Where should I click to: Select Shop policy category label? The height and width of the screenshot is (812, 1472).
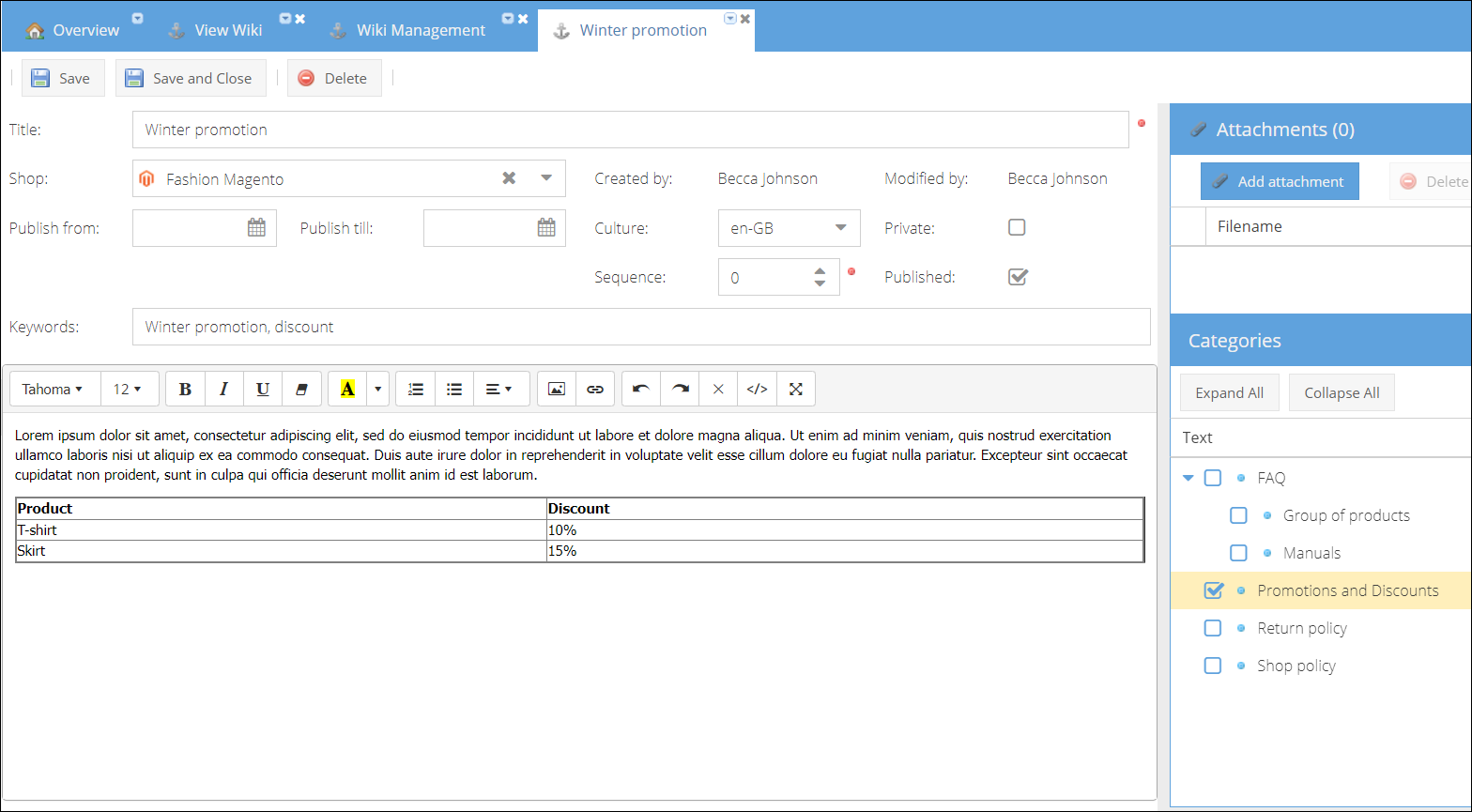[x=1296, y=666]
